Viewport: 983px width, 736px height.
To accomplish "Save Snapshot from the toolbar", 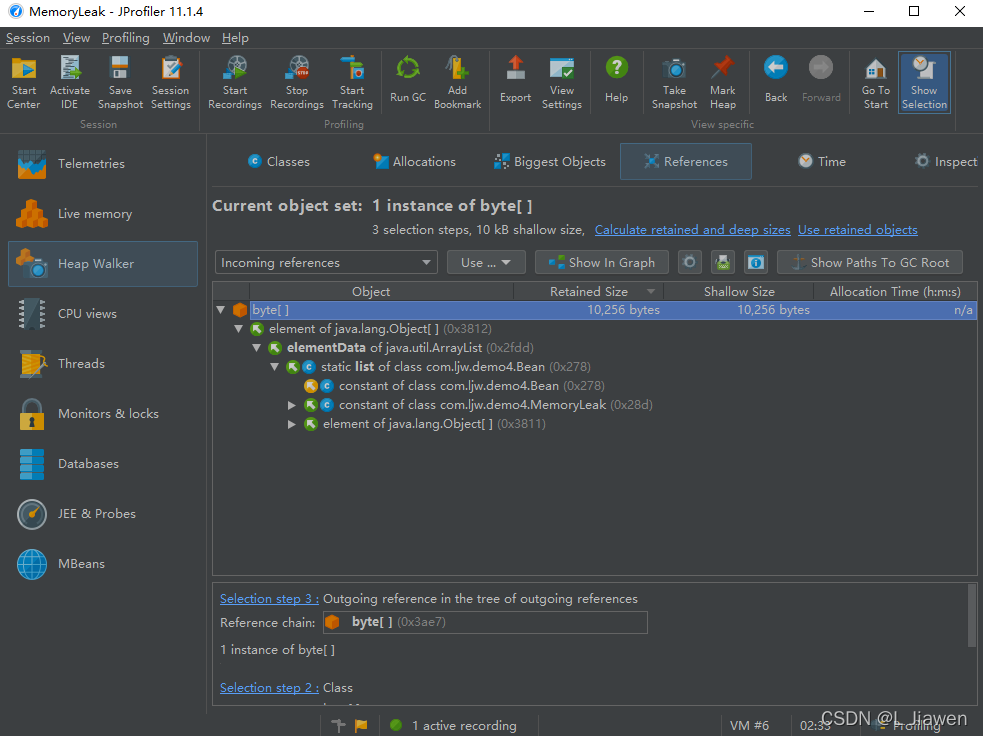I will [120, 83].
